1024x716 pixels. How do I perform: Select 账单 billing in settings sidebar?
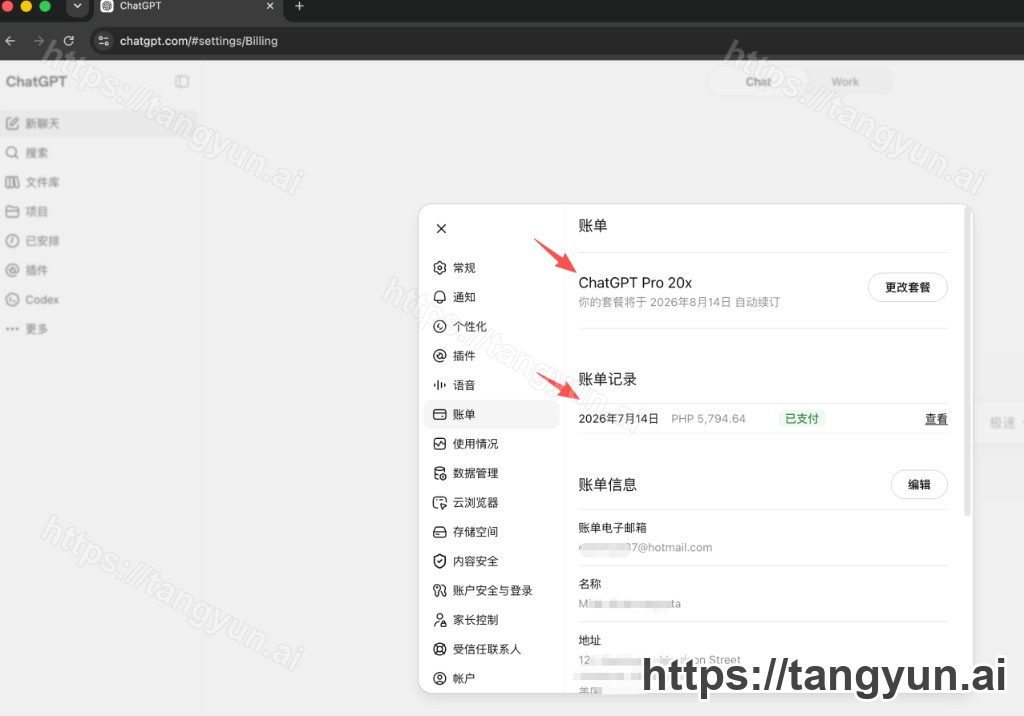coord(491,414)
